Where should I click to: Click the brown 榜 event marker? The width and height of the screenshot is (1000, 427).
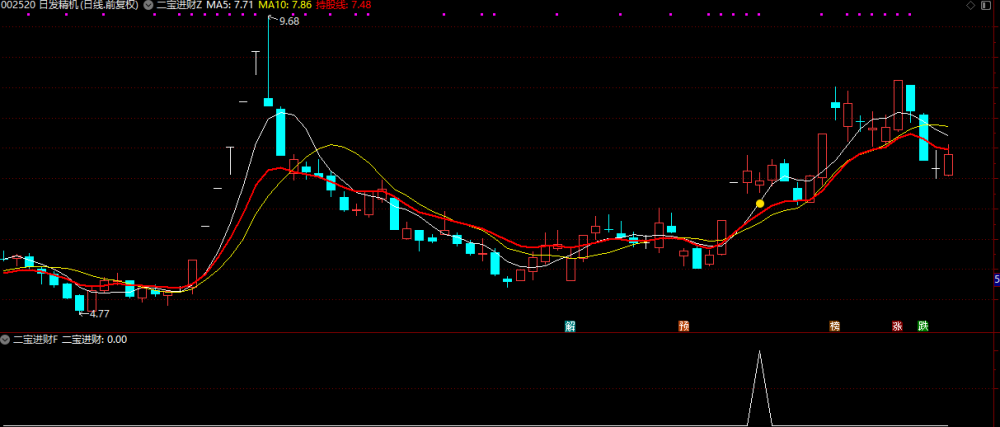click(x=834, y=326)
